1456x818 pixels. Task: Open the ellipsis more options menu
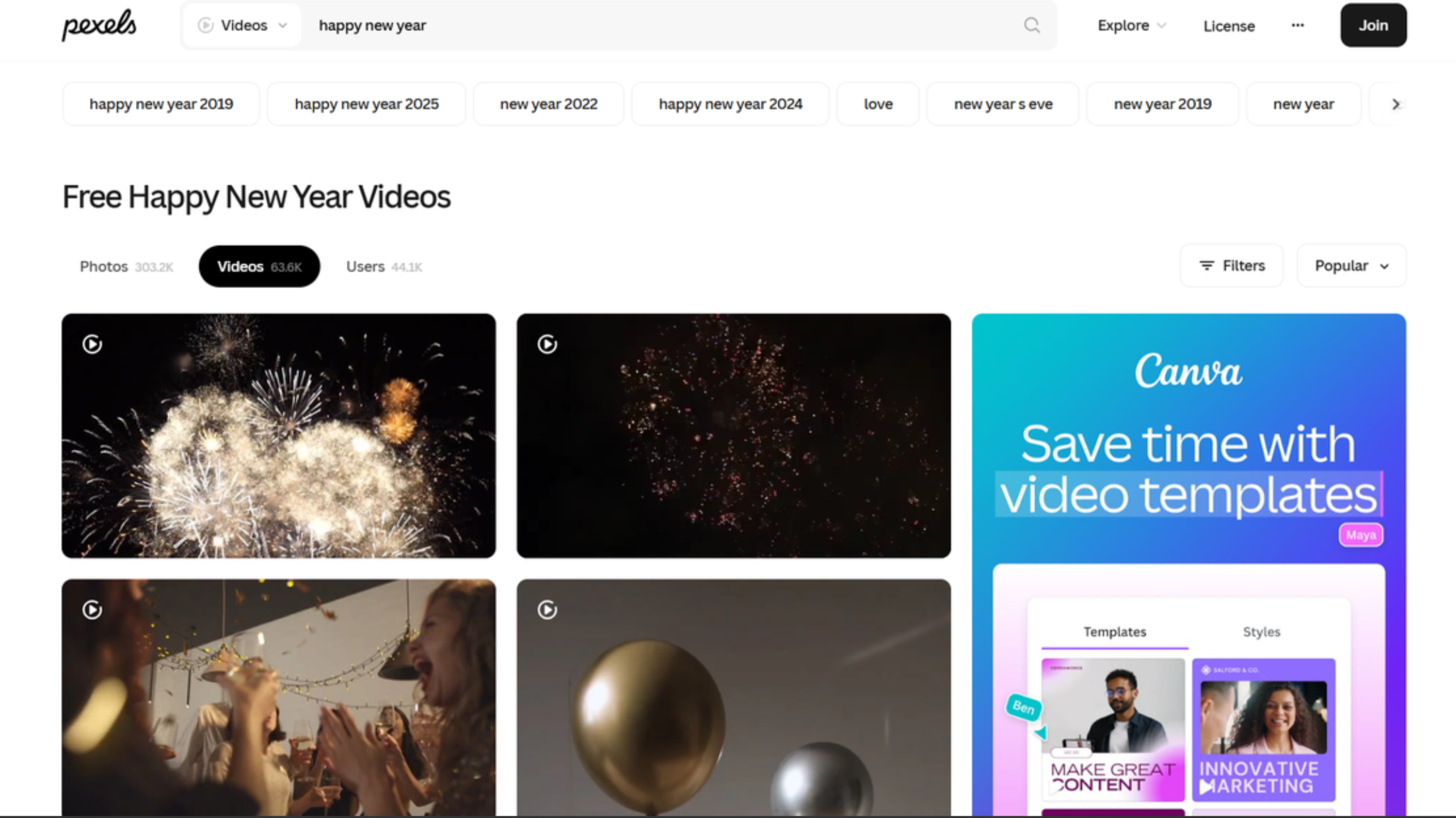[x=1297, y=25]
